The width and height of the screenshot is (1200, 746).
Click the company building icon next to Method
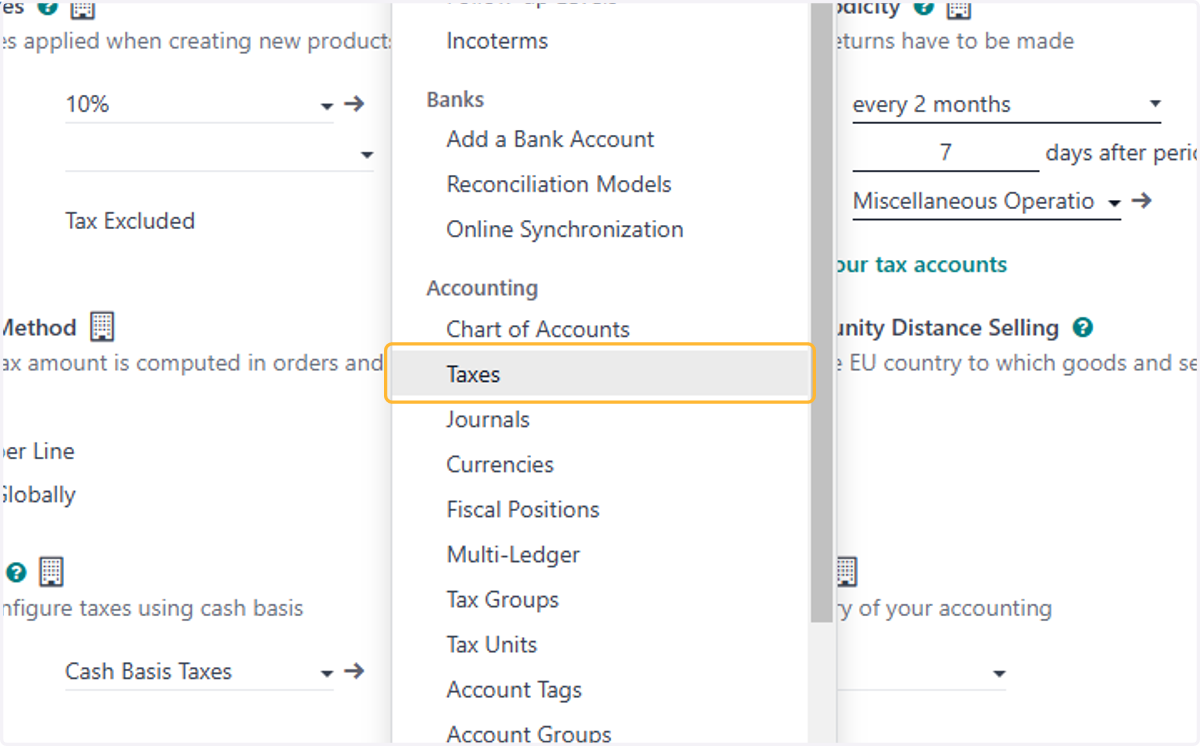102,326
